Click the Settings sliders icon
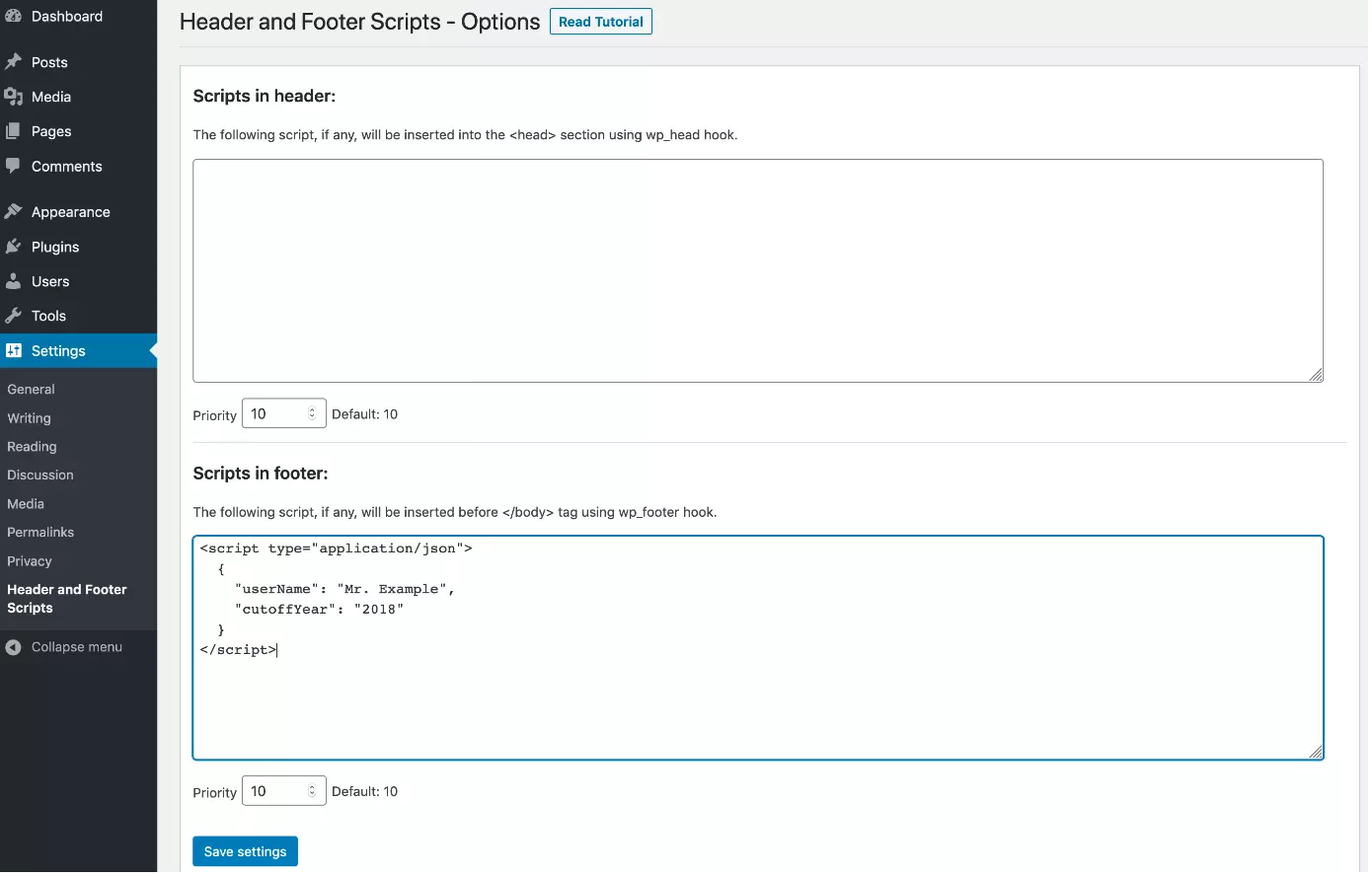The height and width of the screenshot is (877, 1372). [13, 350]
